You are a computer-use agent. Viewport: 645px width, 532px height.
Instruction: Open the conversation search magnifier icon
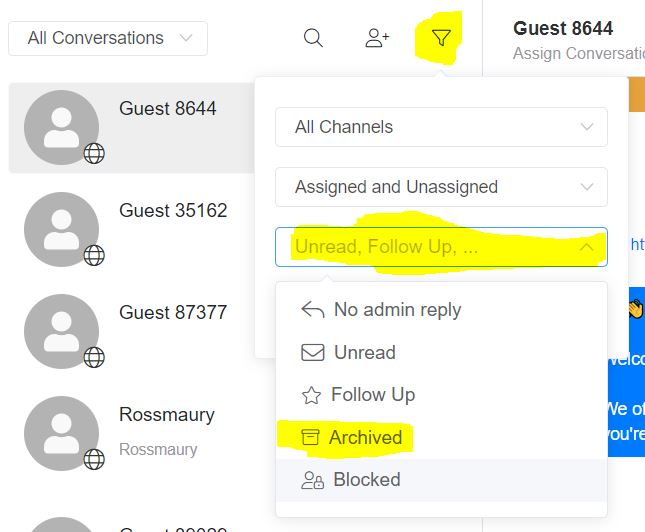point(313,38)
